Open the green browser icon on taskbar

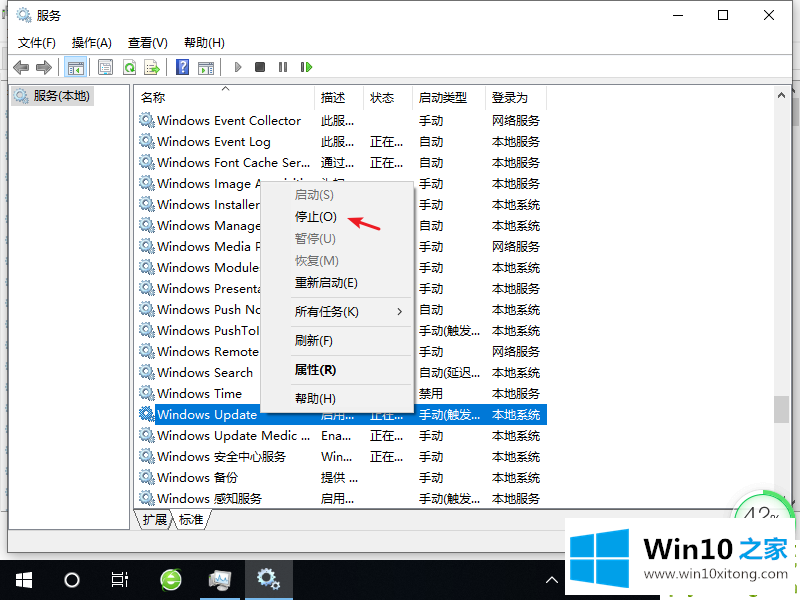(171, 580)
